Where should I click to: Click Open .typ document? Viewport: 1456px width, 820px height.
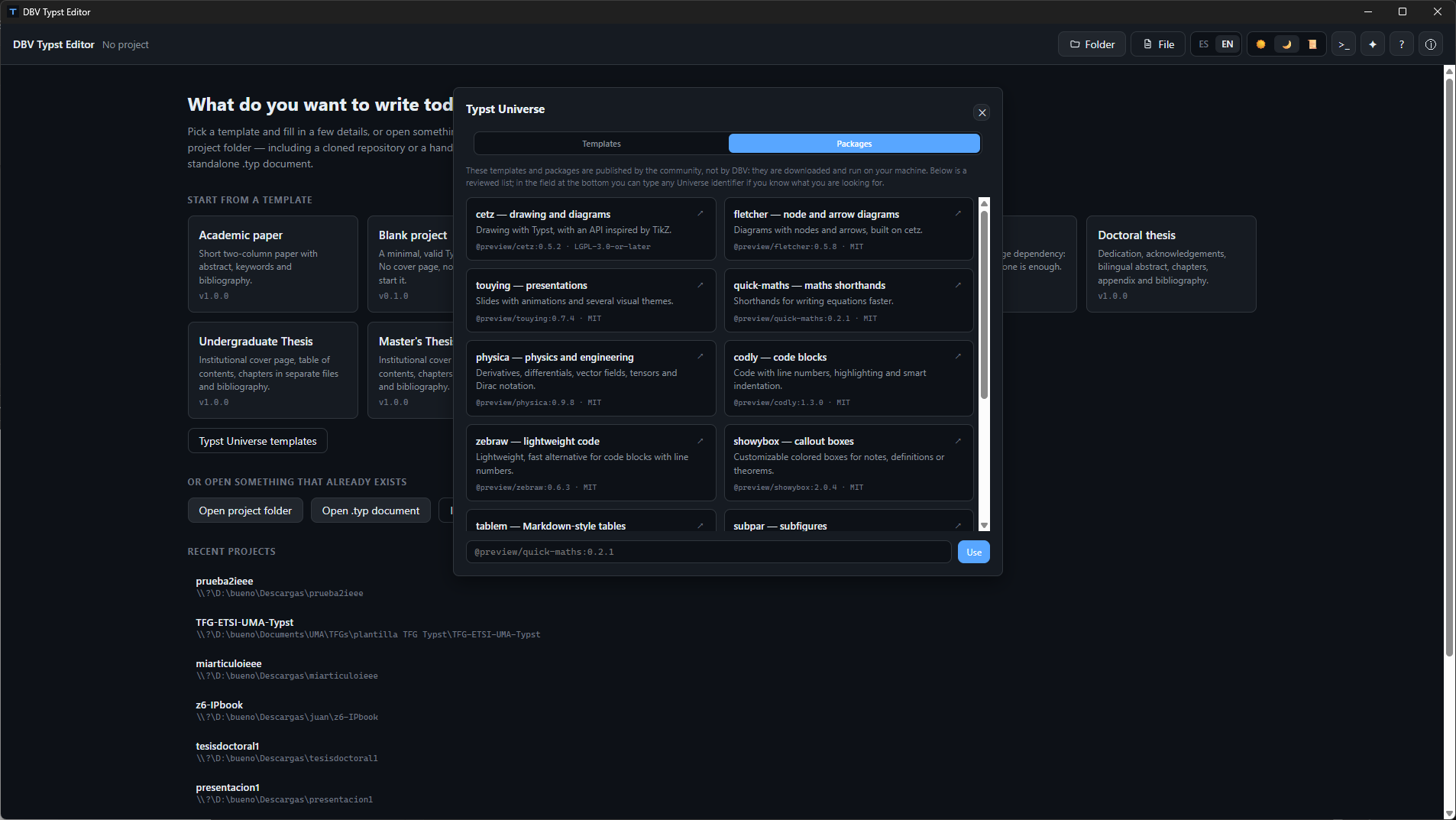click(x=370, y=510)
